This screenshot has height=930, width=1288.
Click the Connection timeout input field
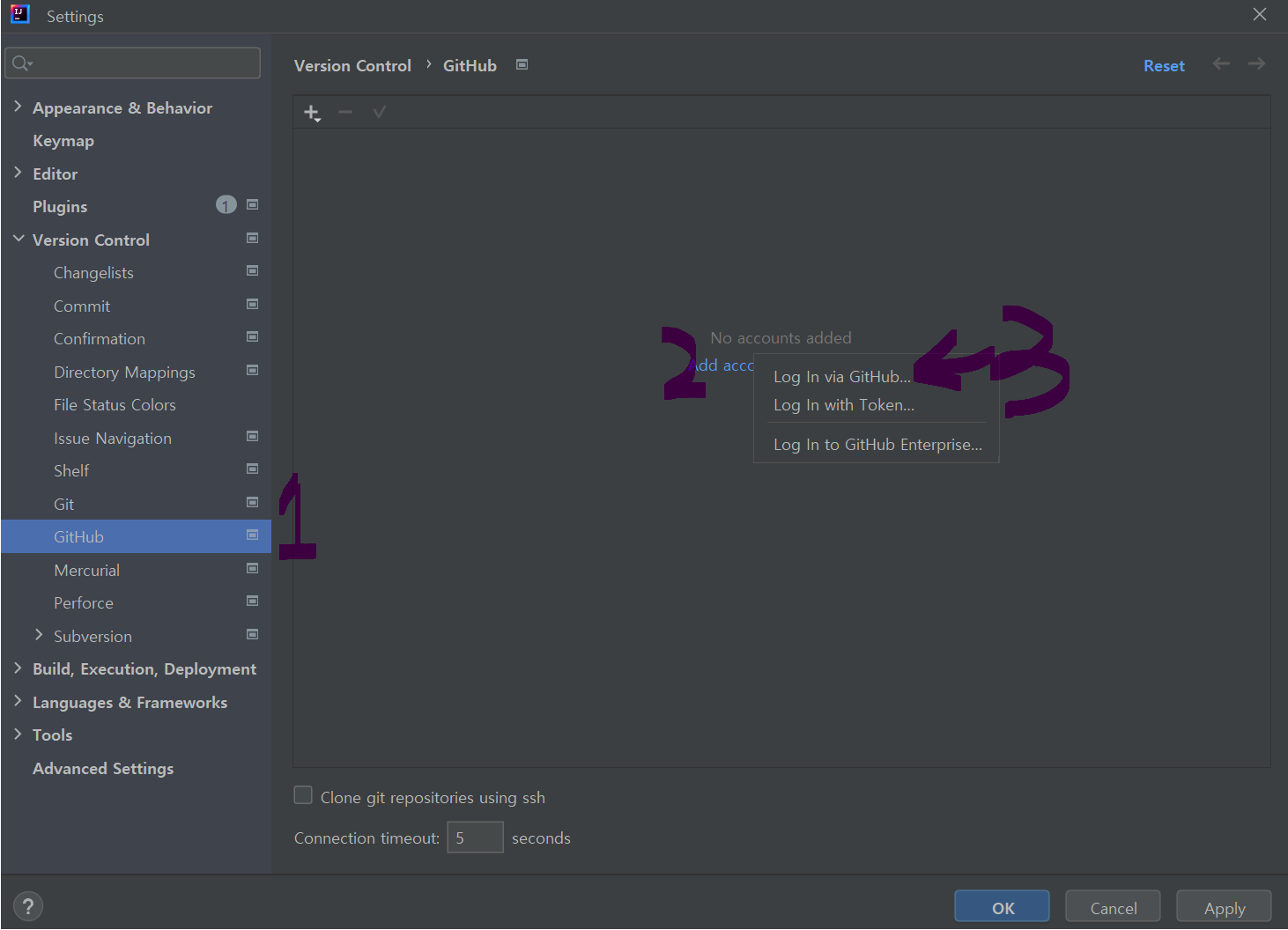[475, 837]
